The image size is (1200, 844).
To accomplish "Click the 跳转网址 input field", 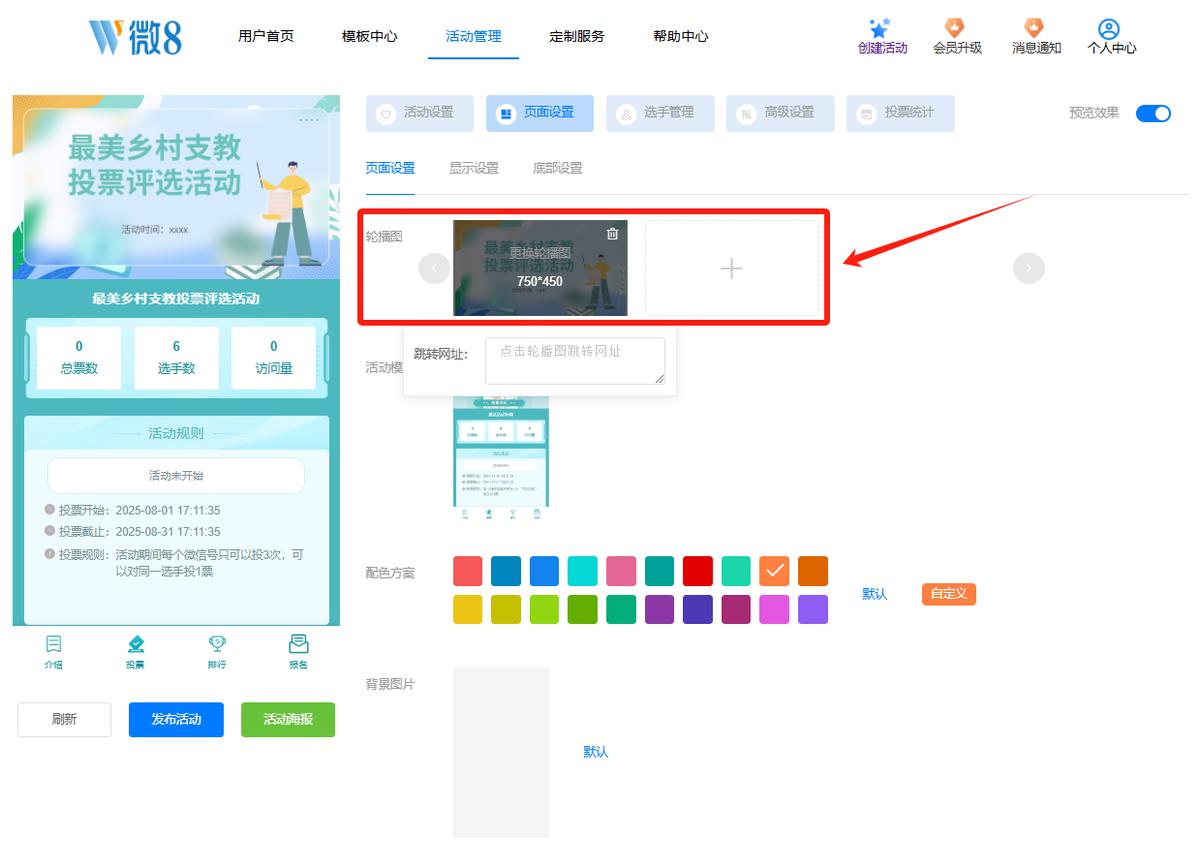I will 575,361.
